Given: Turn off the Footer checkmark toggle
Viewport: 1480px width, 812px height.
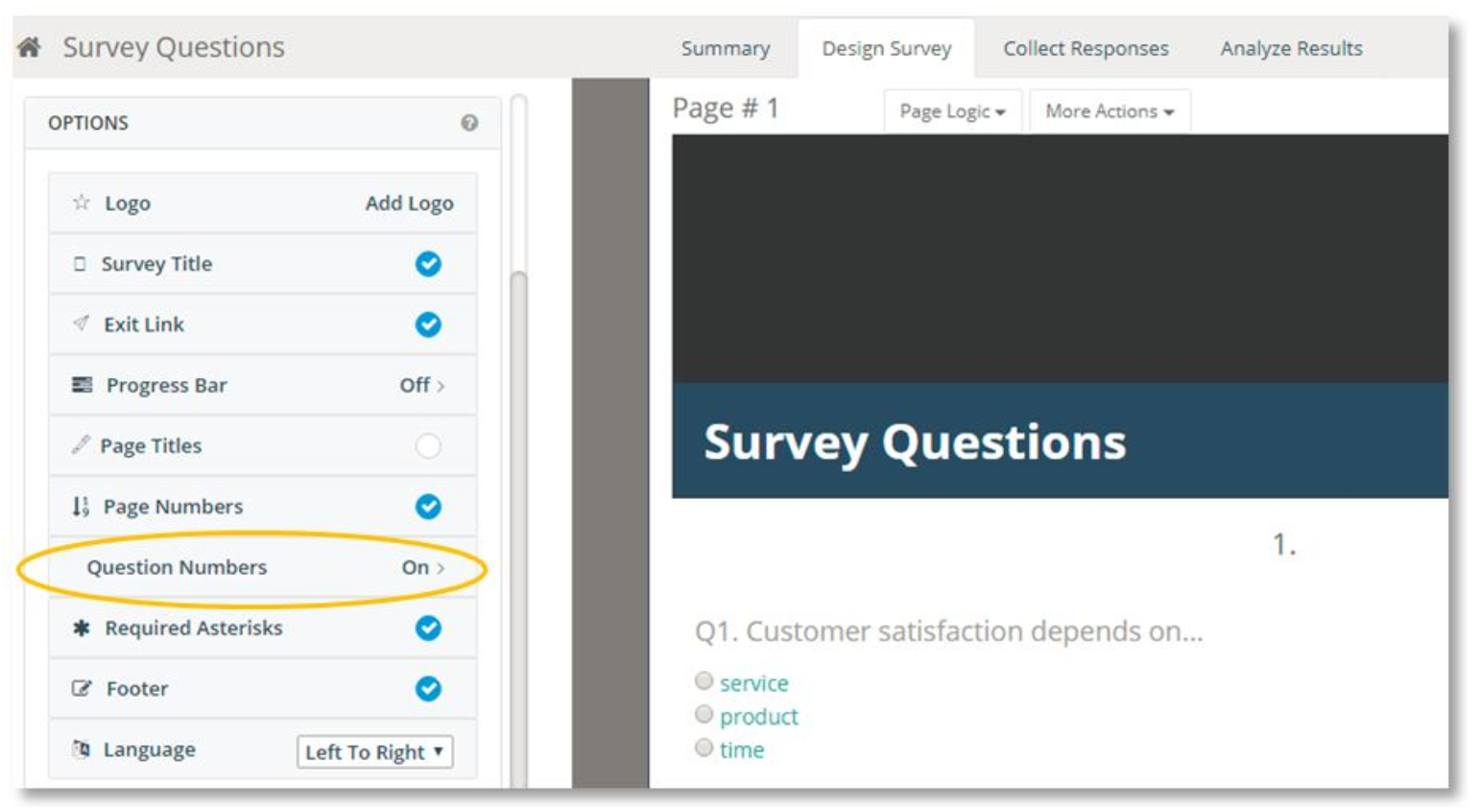Looking at the screenshot, I should click(x=428, y=688).
